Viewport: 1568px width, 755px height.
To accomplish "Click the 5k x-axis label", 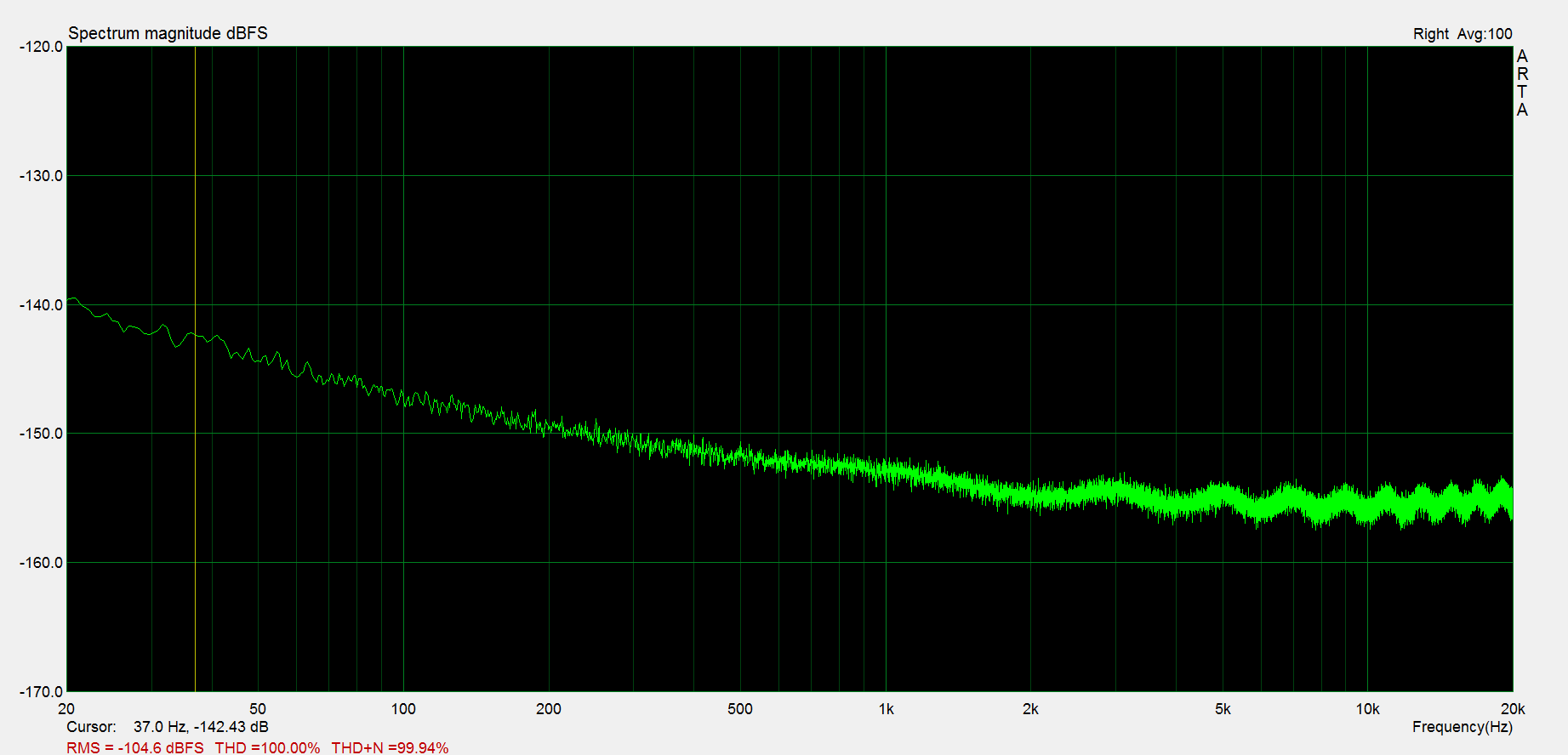I will point(1223,709).
